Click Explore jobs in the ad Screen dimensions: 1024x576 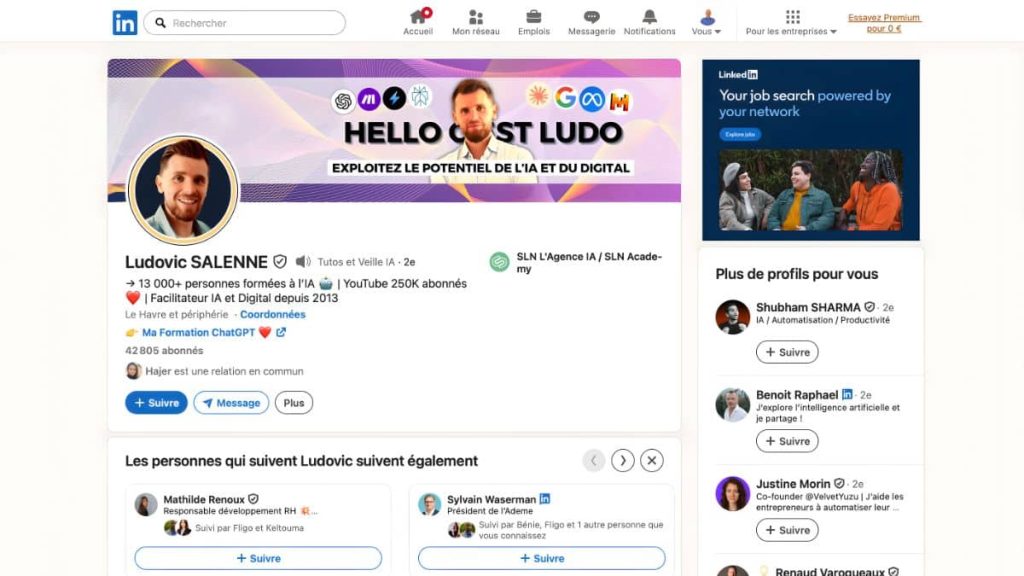(x=740, y=135)
